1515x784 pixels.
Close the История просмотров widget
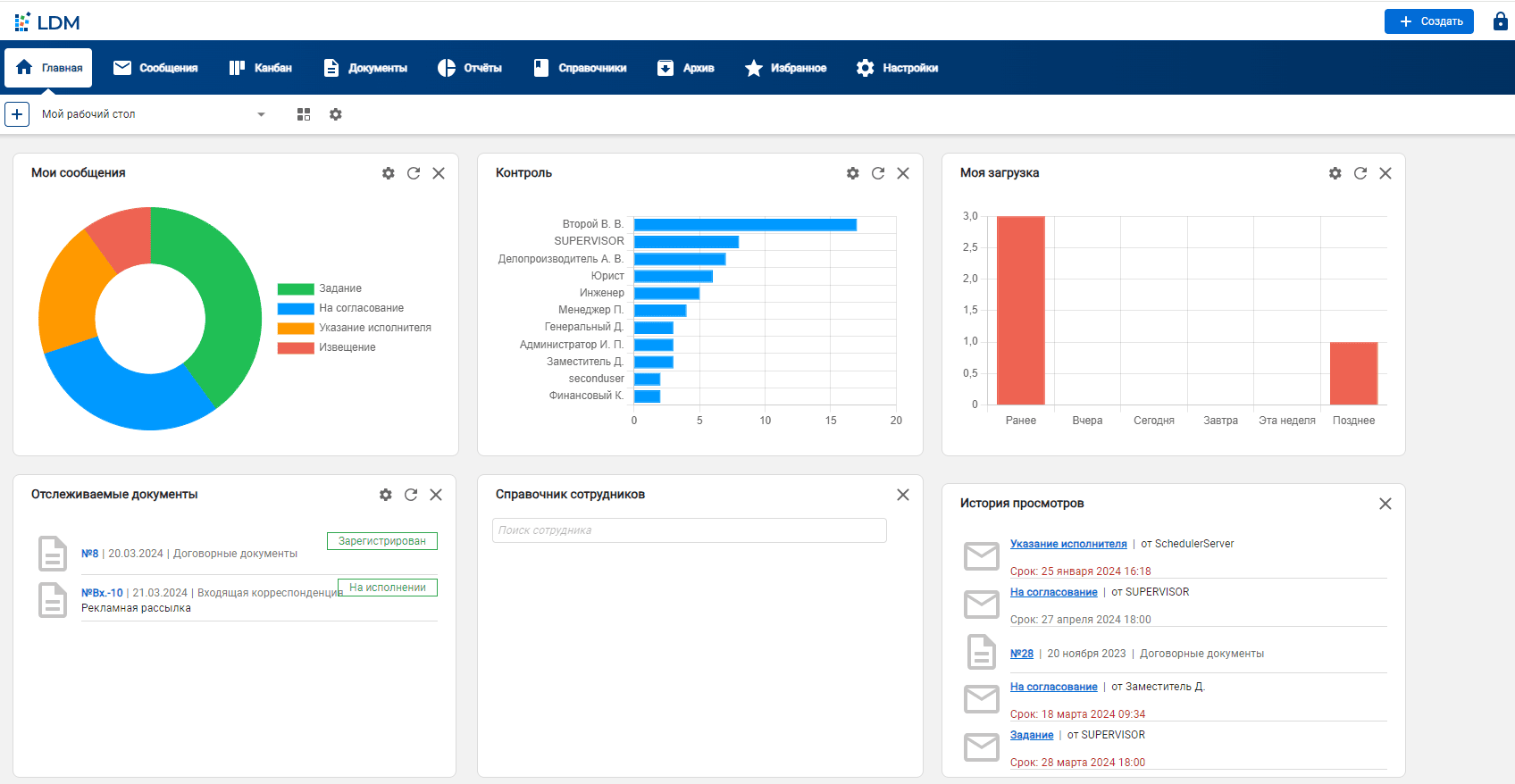[x=1385, y=504]
